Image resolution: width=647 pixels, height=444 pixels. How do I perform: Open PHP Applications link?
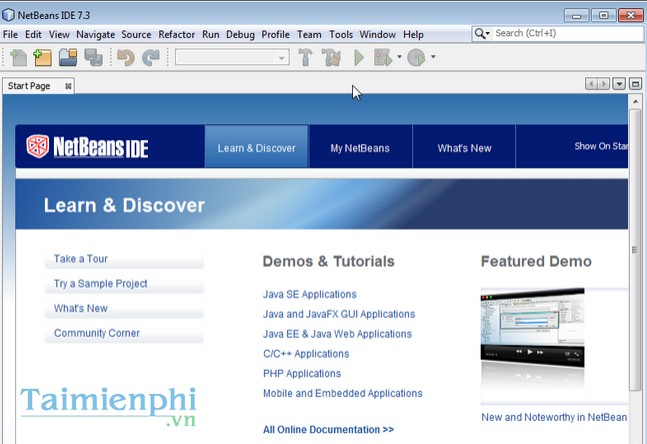coord(302,373)
